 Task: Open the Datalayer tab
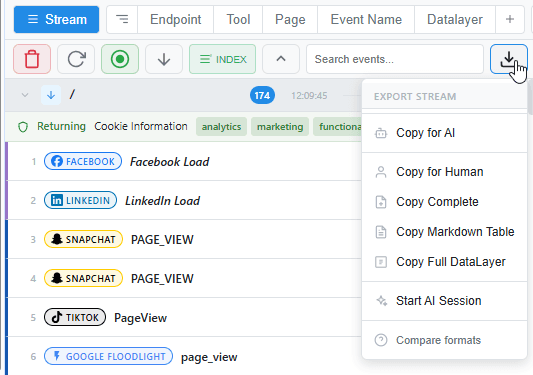pos(455,19)
